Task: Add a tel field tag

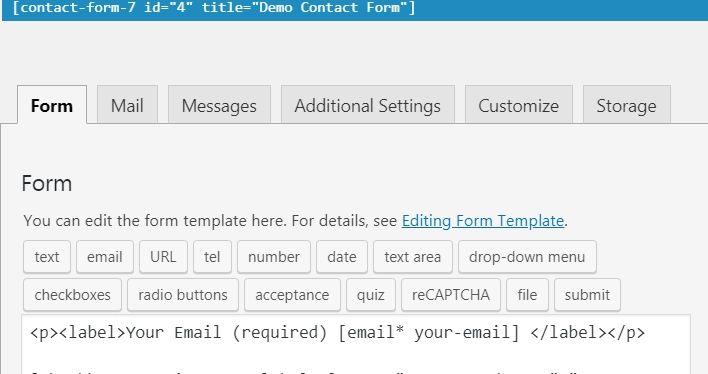Action: (212, 257)
